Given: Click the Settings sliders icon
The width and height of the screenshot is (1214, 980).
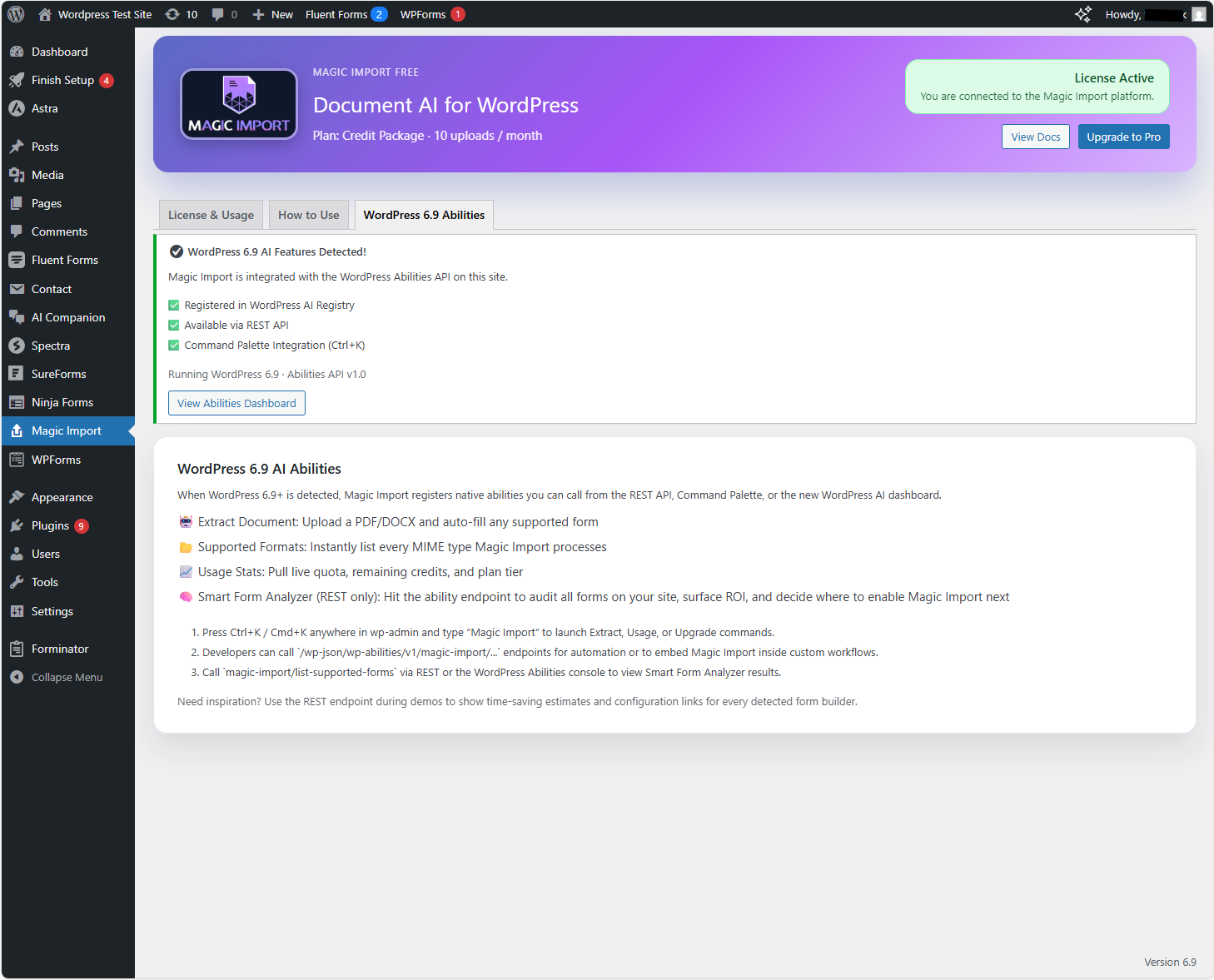Looking at the screenshot, I should pos(17,611).
